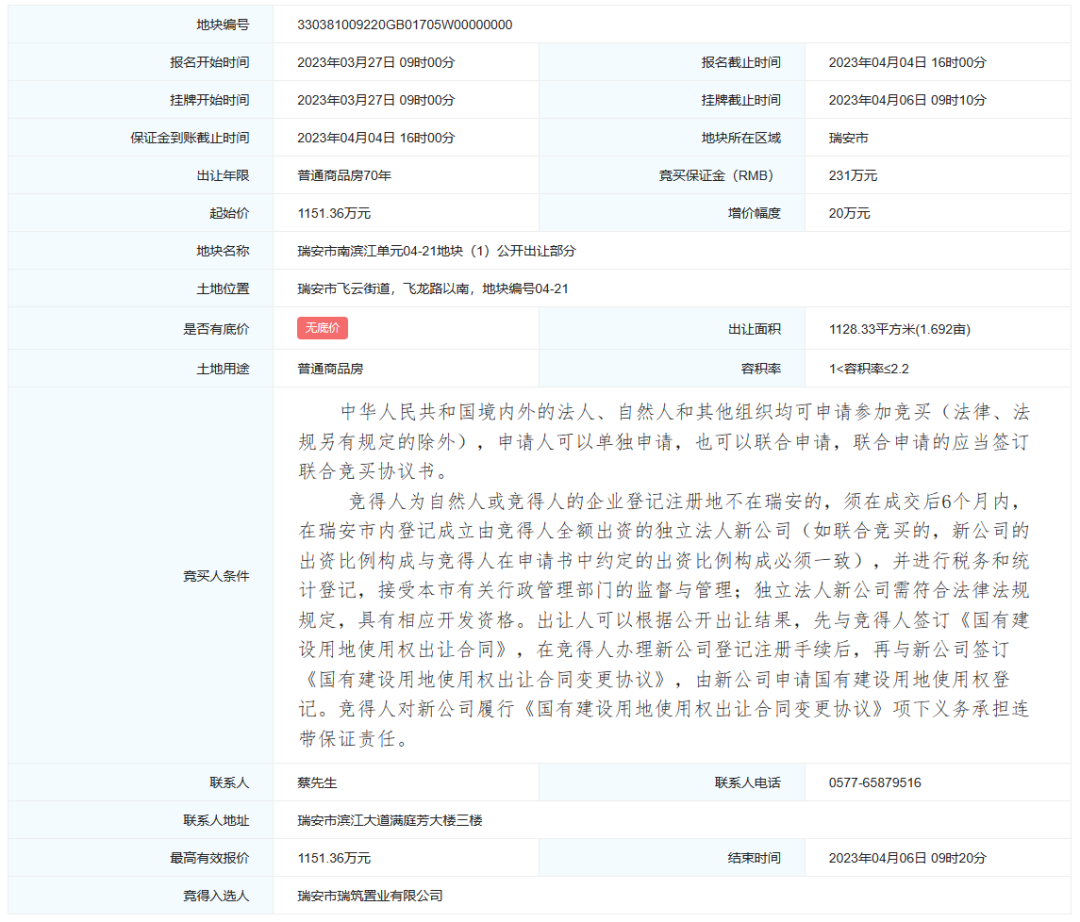Click the region value 瑞安市
This screenshot has height=922, width=1080.
click(x=848, y=138)
